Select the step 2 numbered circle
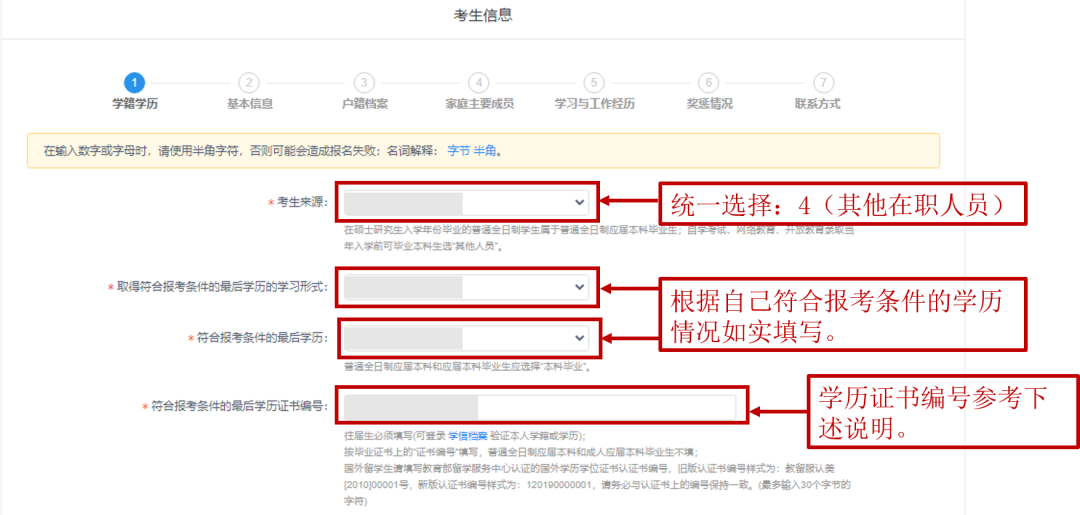Image resolution: width=1080 pixels, height=515 pixels. tap(249, 83)
